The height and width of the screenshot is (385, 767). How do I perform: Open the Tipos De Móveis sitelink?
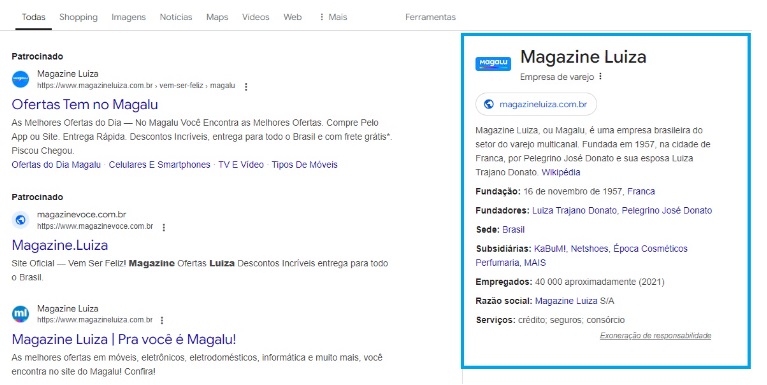[x=304, y=165]
